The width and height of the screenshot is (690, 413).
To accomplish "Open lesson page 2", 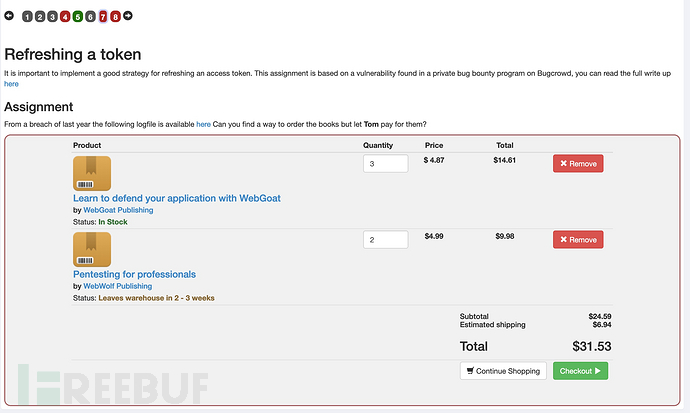I will click(x=40, y=16).
